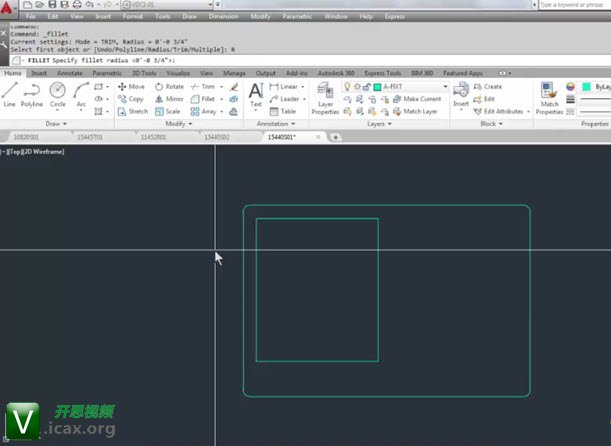Activate the Move command
Screen dimensions: 611x446
[x=131, y=87]
